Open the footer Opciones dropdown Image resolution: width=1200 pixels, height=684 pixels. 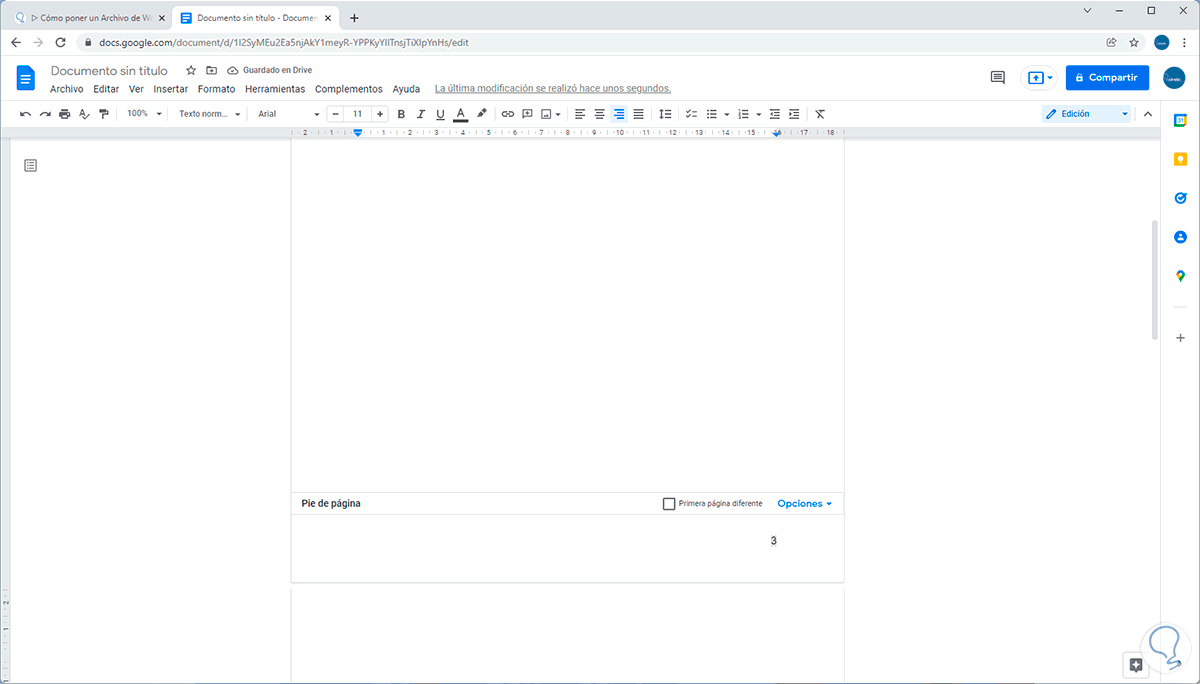tap(805, 504)
